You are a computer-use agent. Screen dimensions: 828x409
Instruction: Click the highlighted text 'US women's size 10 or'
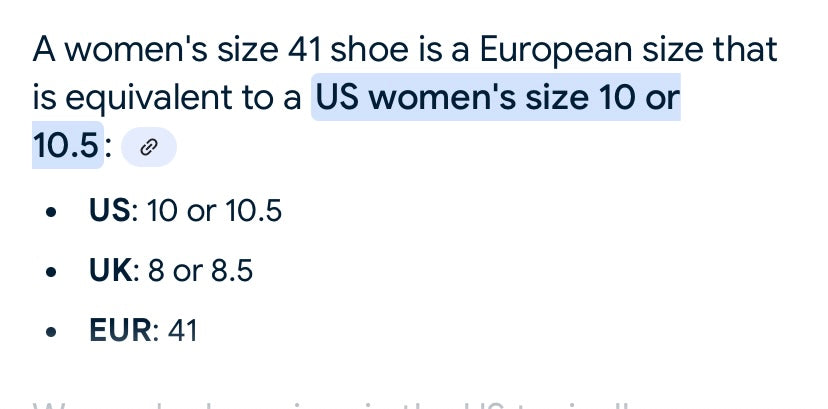point(497,97)
